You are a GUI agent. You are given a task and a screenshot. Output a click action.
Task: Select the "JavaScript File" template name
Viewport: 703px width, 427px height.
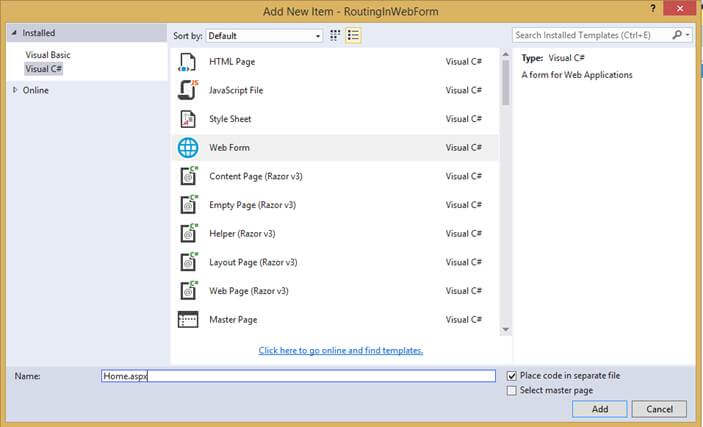pos(236,90)
